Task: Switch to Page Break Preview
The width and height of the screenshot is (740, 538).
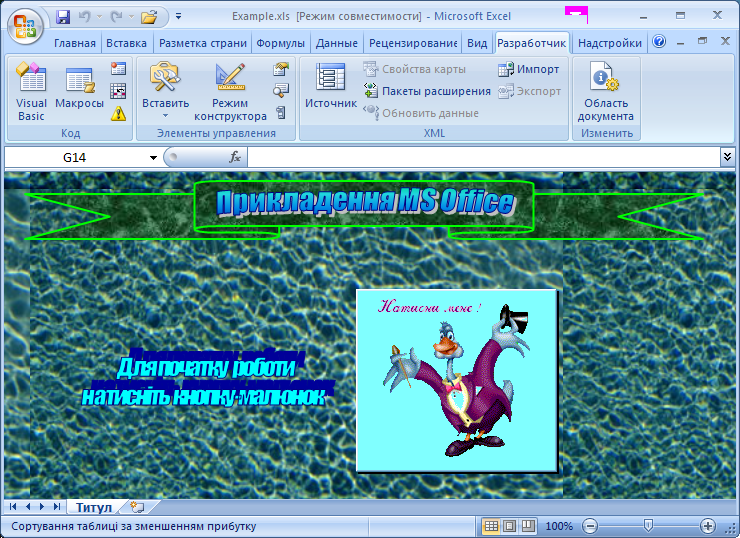Action: [x=528, y=526]
